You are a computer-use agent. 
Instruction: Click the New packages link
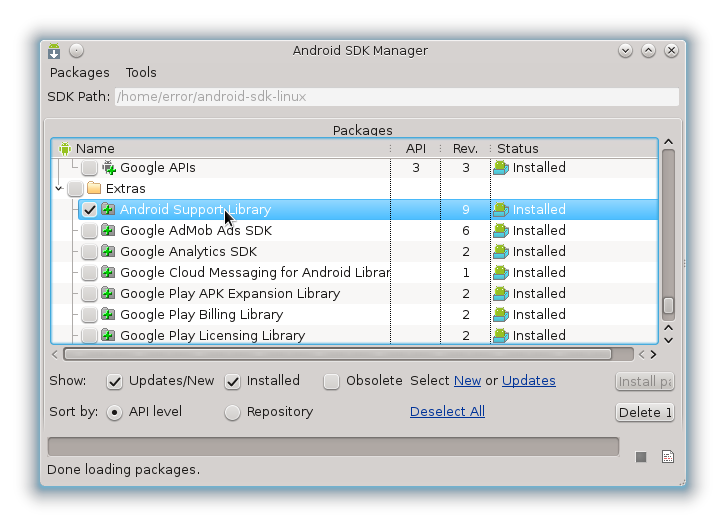[x=467, y=381]
